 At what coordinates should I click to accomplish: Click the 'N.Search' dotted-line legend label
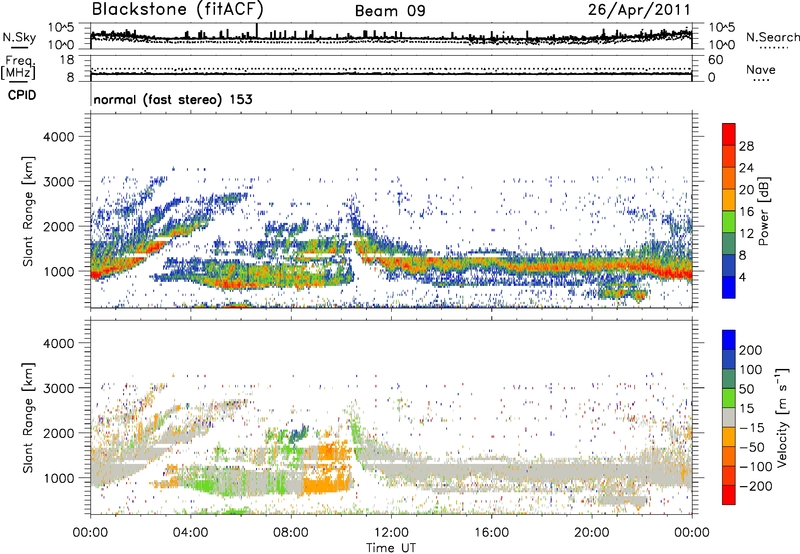coord(773,37)
